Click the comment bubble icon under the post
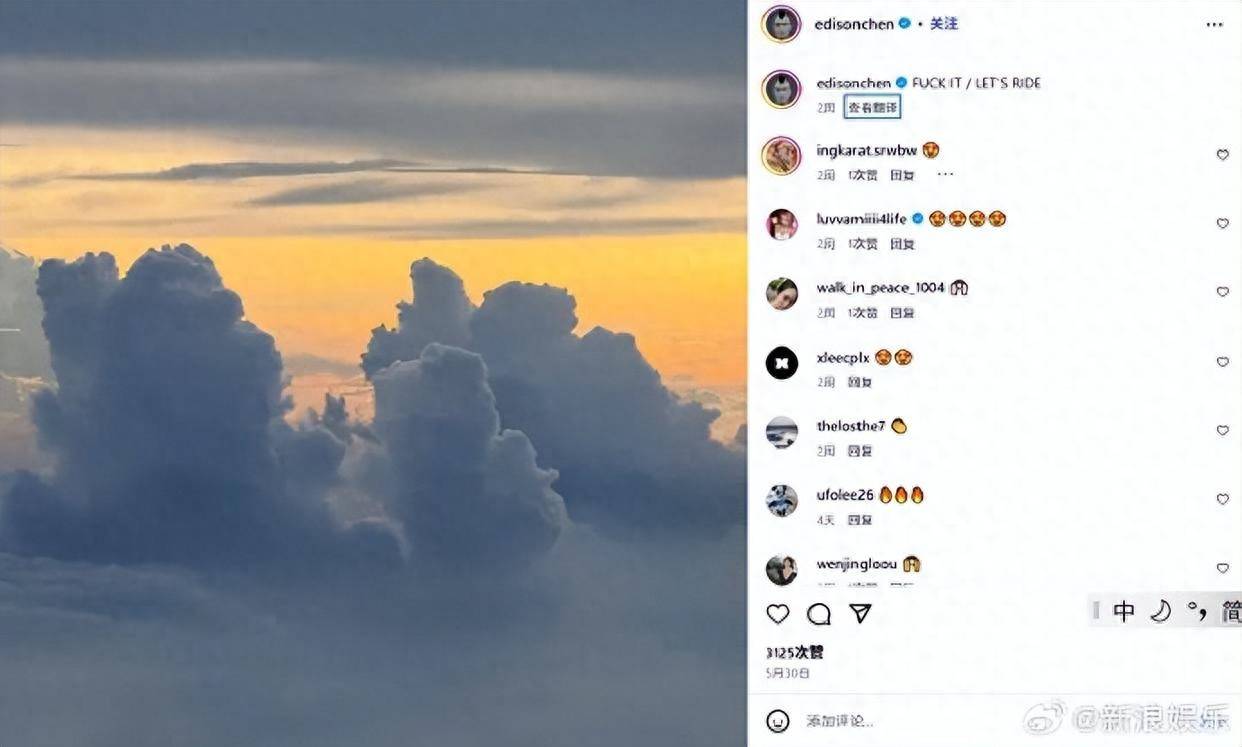 point(819,614)
